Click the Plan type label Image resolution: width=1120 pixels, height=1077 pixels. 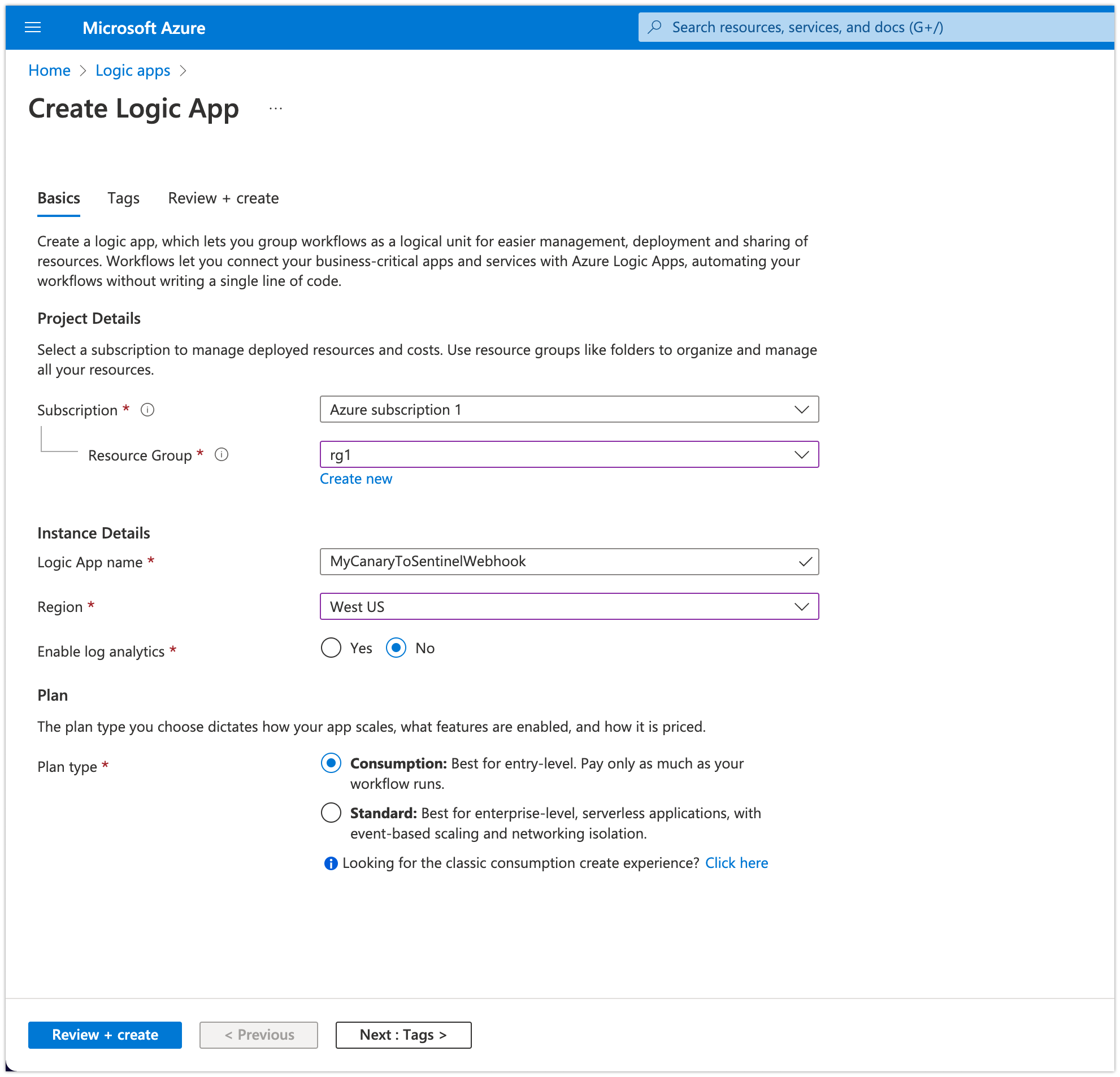[67, 767]
